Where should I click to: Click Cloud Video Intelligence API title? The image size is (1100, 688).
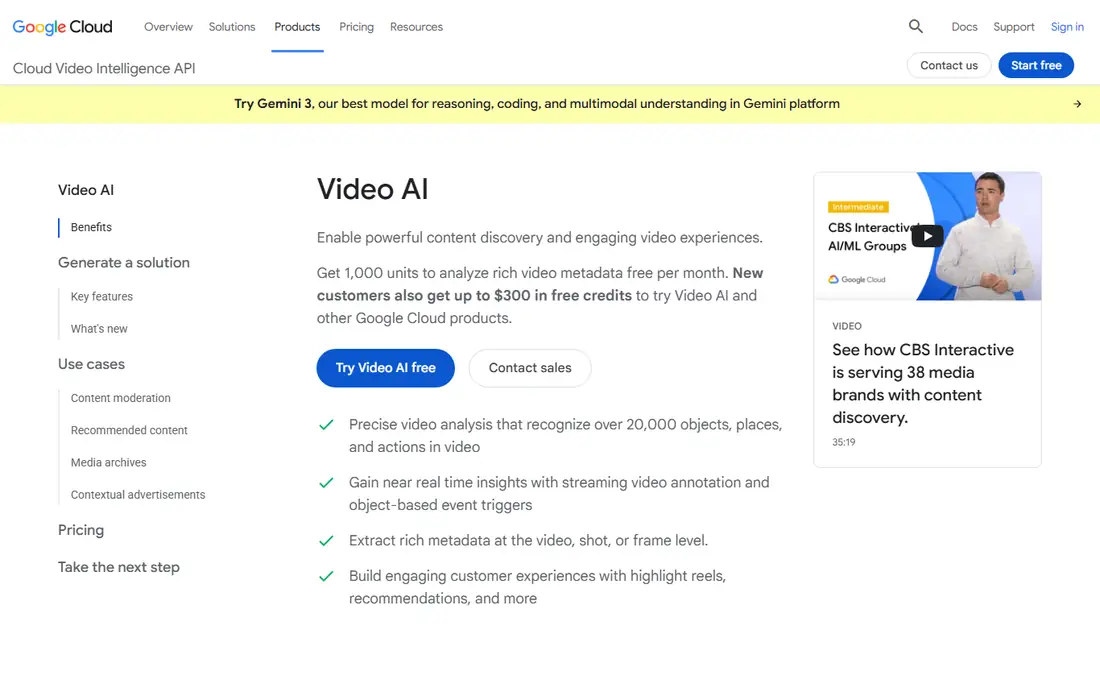[x=104, y=68]
